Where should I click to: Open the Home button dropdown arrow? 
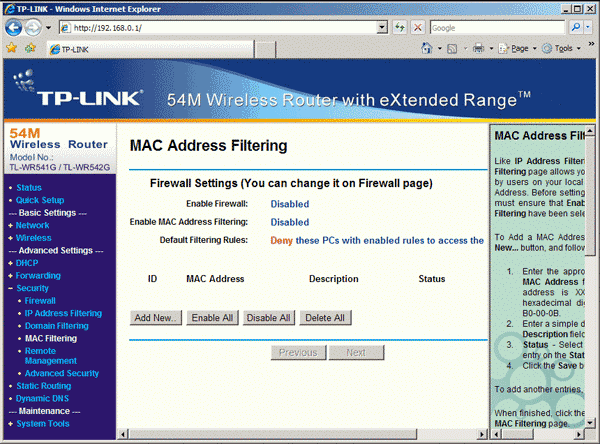(440, 49)
